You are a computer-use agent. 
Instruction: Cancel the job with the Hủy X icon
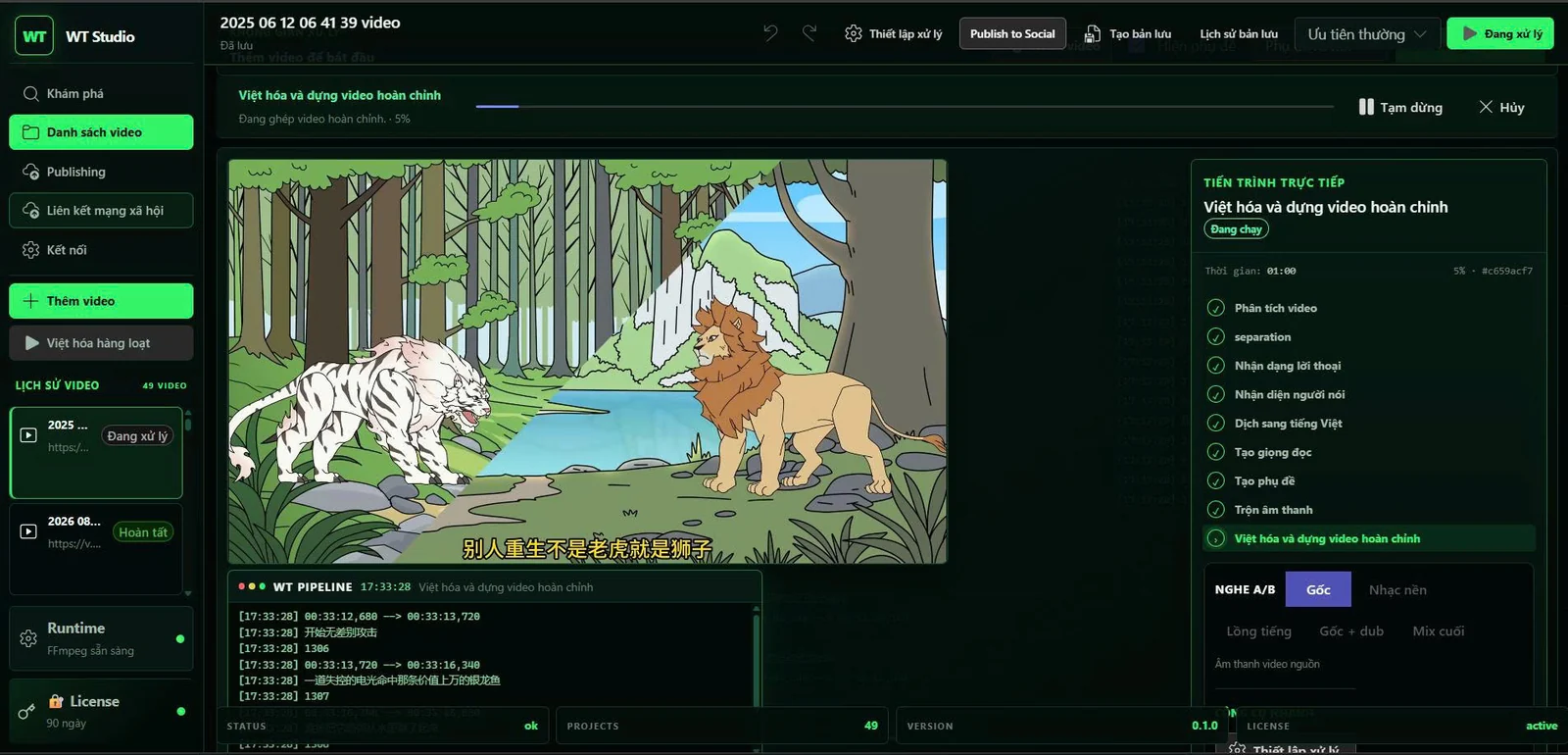point(1486,107)
